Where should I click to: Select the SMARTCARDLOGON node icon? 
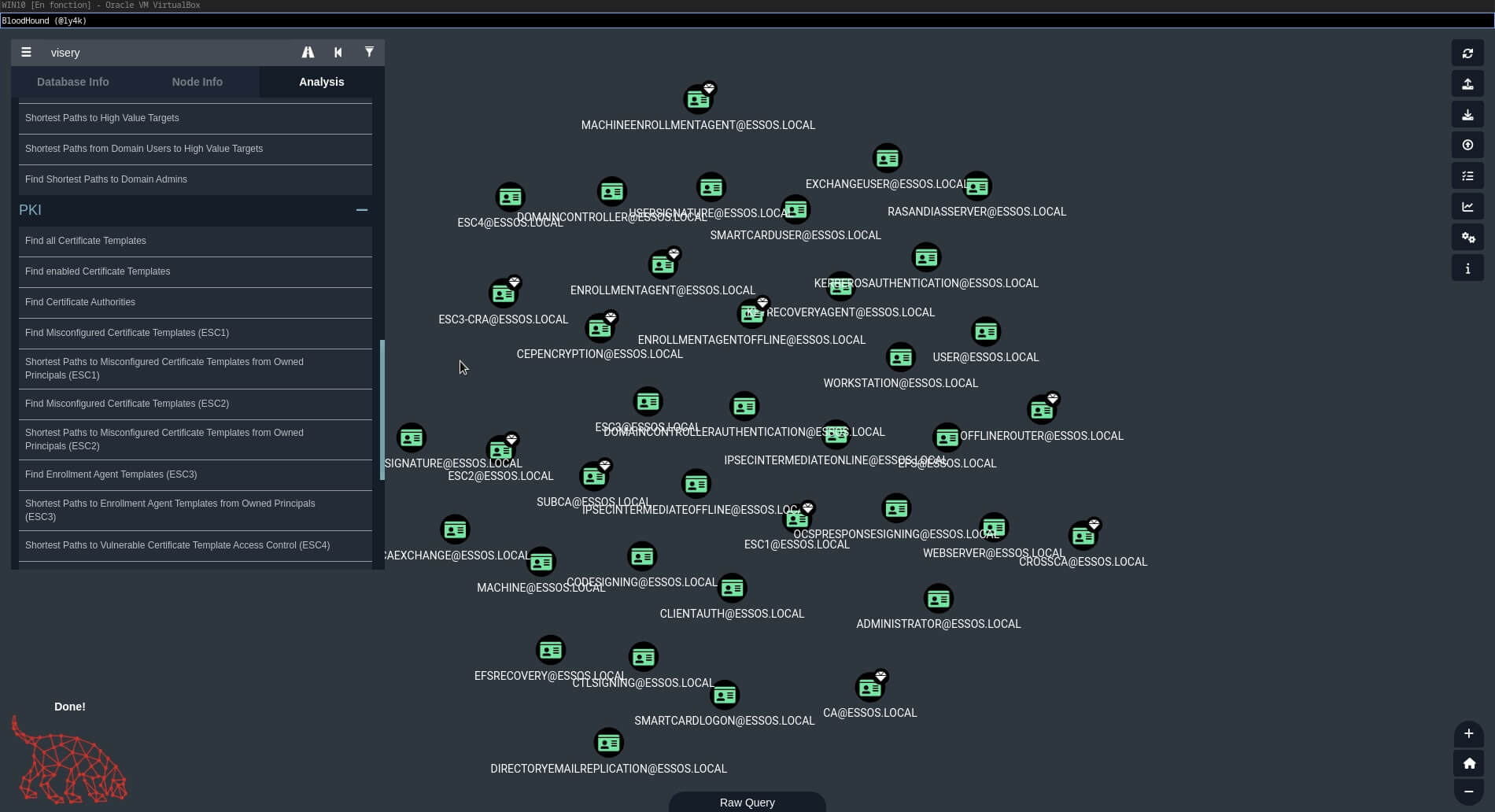click(x=725, y=696)
